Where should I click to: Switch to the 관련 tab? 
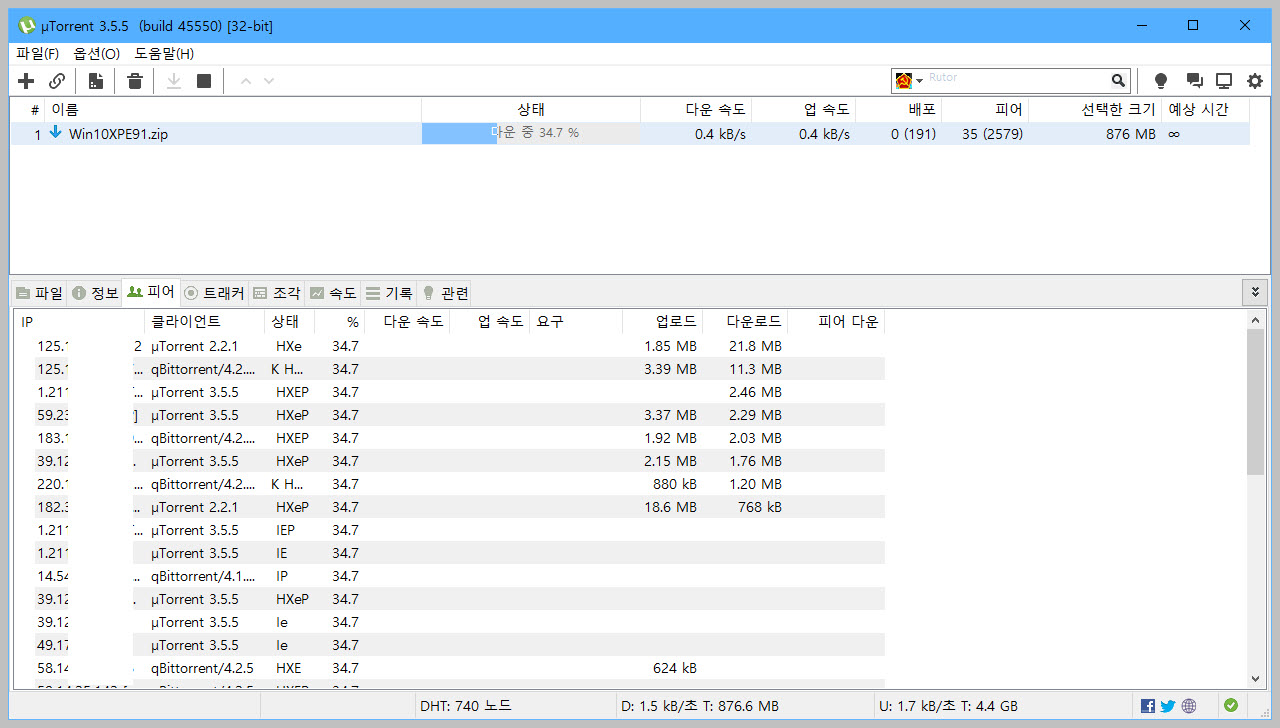pyautogui.click(x=445, y=293)
